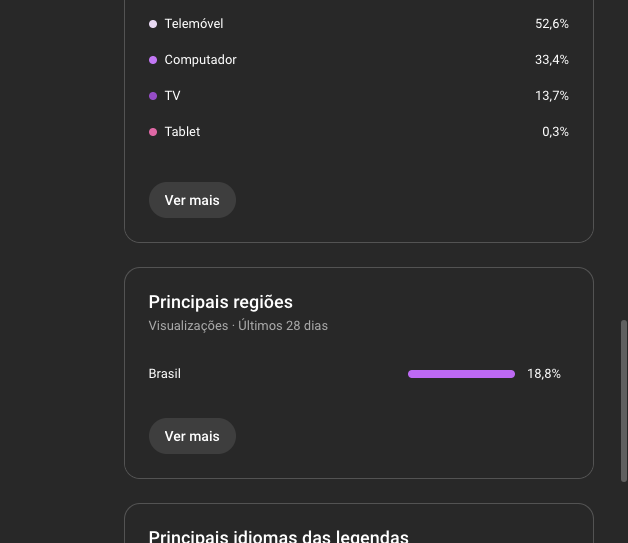This screenshot has height=543, width=628.
Task: Select the Tablet device label
Action: click(x=182, y=132)
